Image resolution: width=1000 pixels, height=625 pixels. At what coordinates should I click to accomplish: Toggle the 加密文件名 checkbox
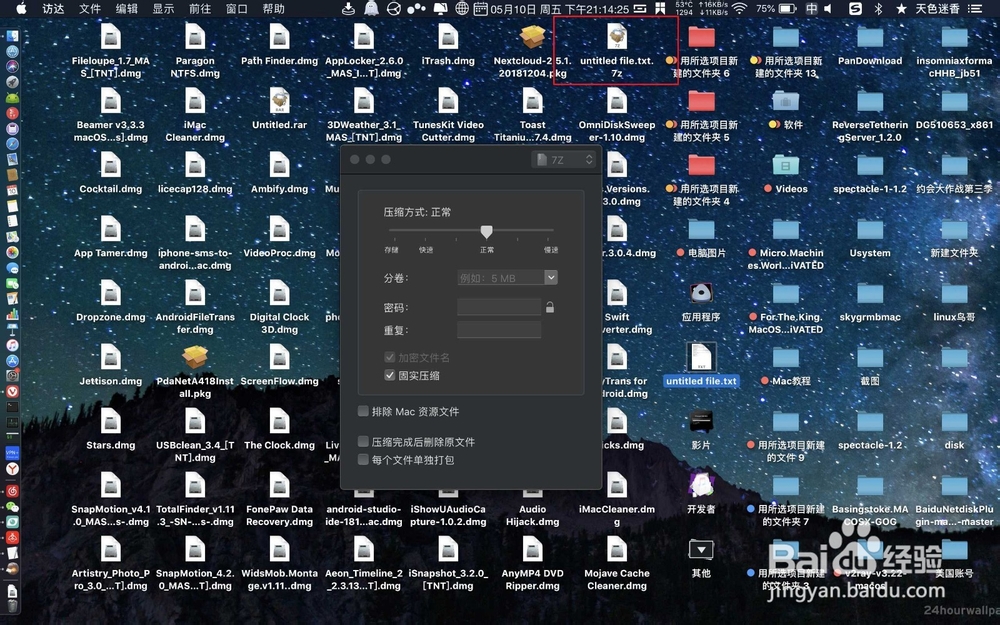[390, 357]
